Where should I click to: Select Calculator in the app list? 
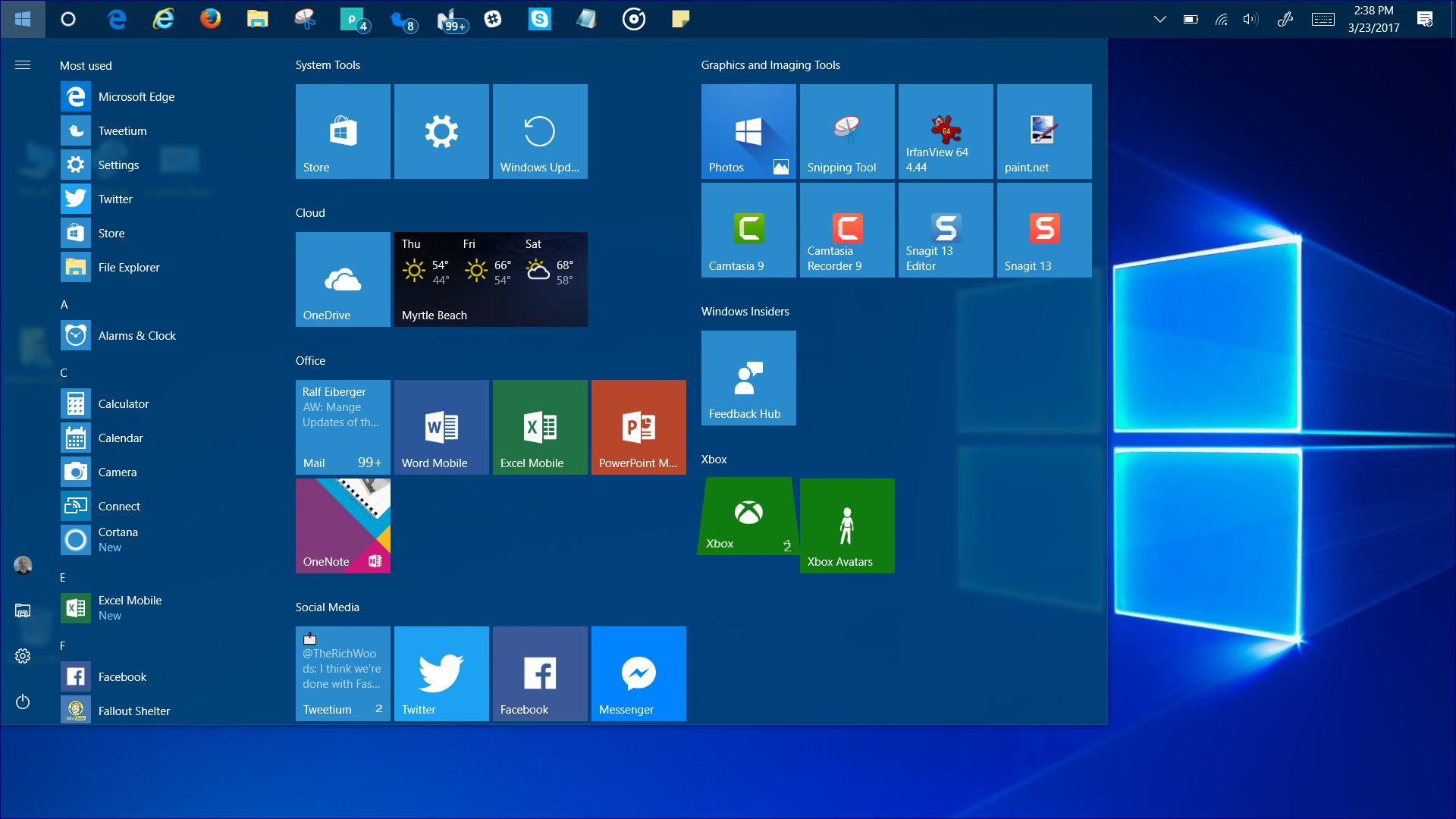124,403
